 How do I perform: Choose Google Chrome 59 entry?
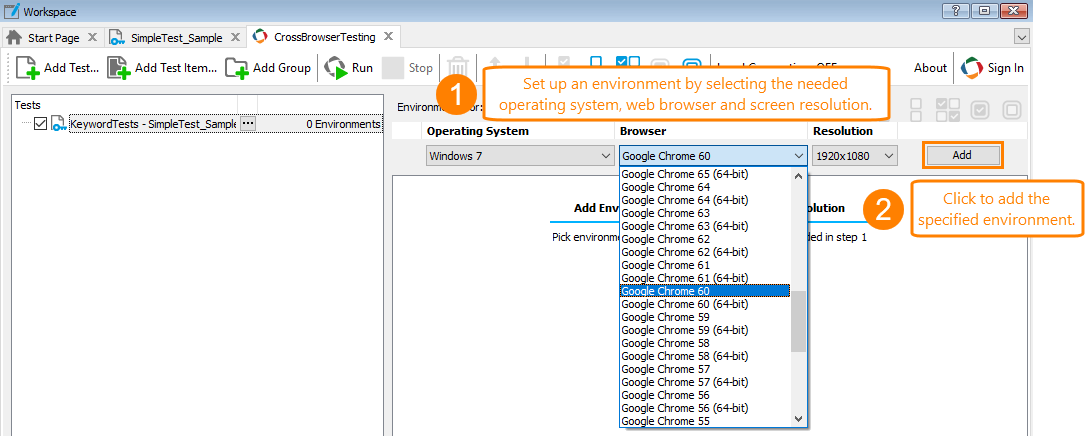(x=705, y=317)
